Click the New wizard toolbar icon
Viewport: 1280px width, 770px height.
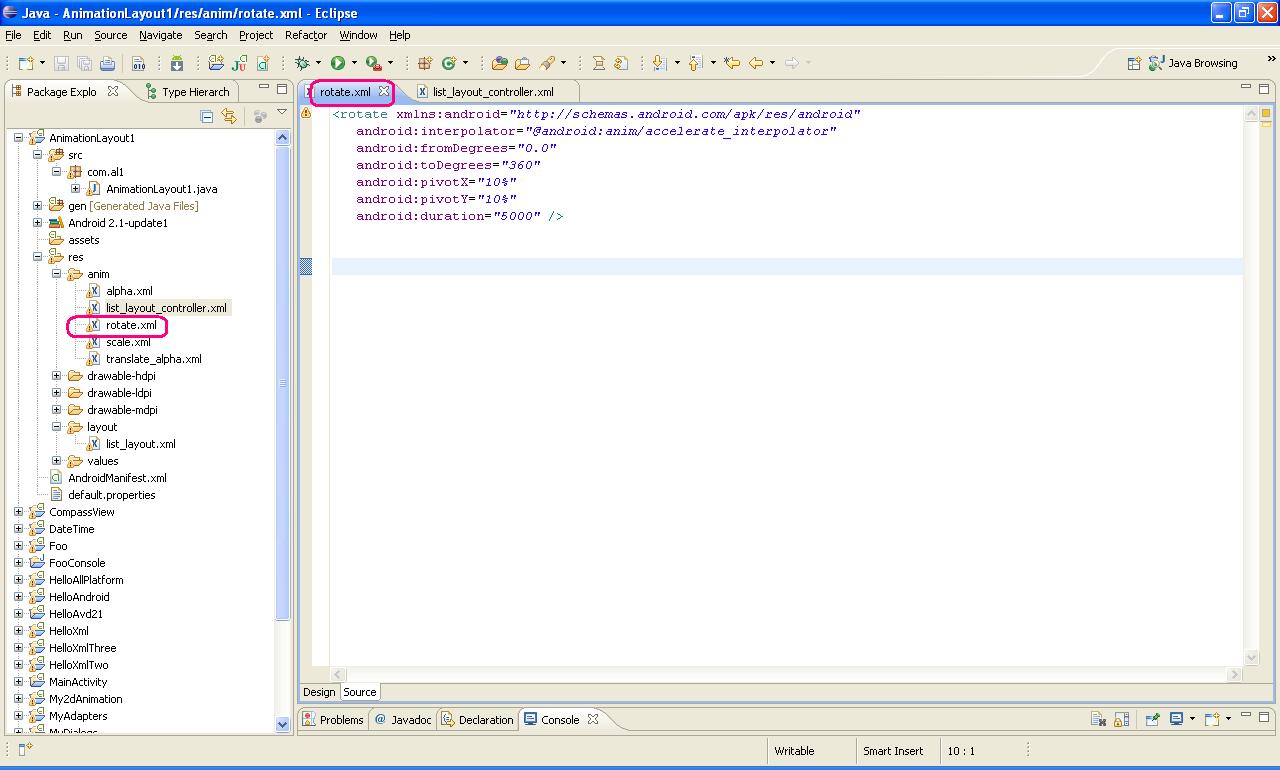tap(25, 63)
